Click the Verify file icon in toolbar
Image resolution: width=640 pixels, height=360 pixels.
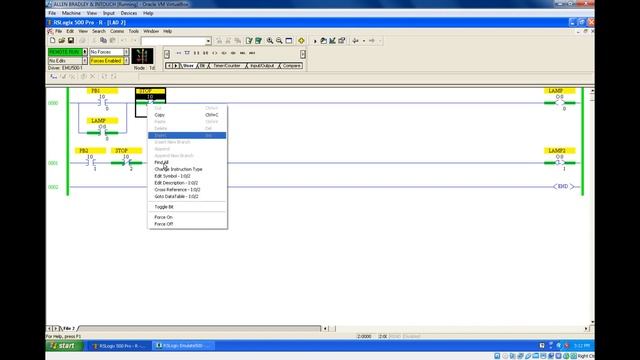tap(249, 41)
